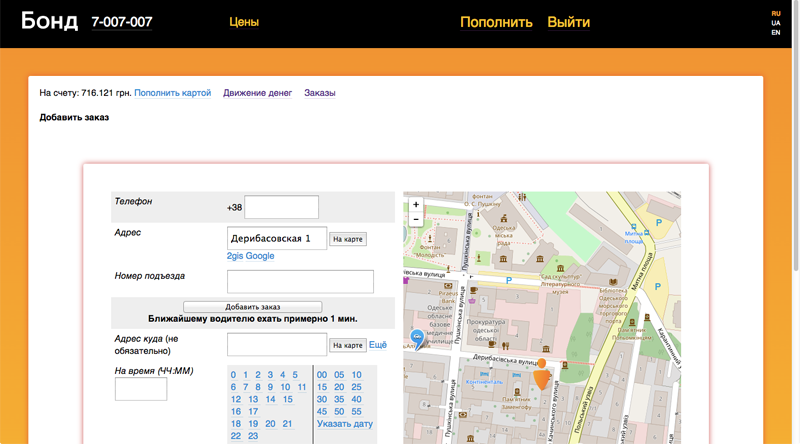
Task: Select the blue car marker on the map
Action: (x=417, y=338)
